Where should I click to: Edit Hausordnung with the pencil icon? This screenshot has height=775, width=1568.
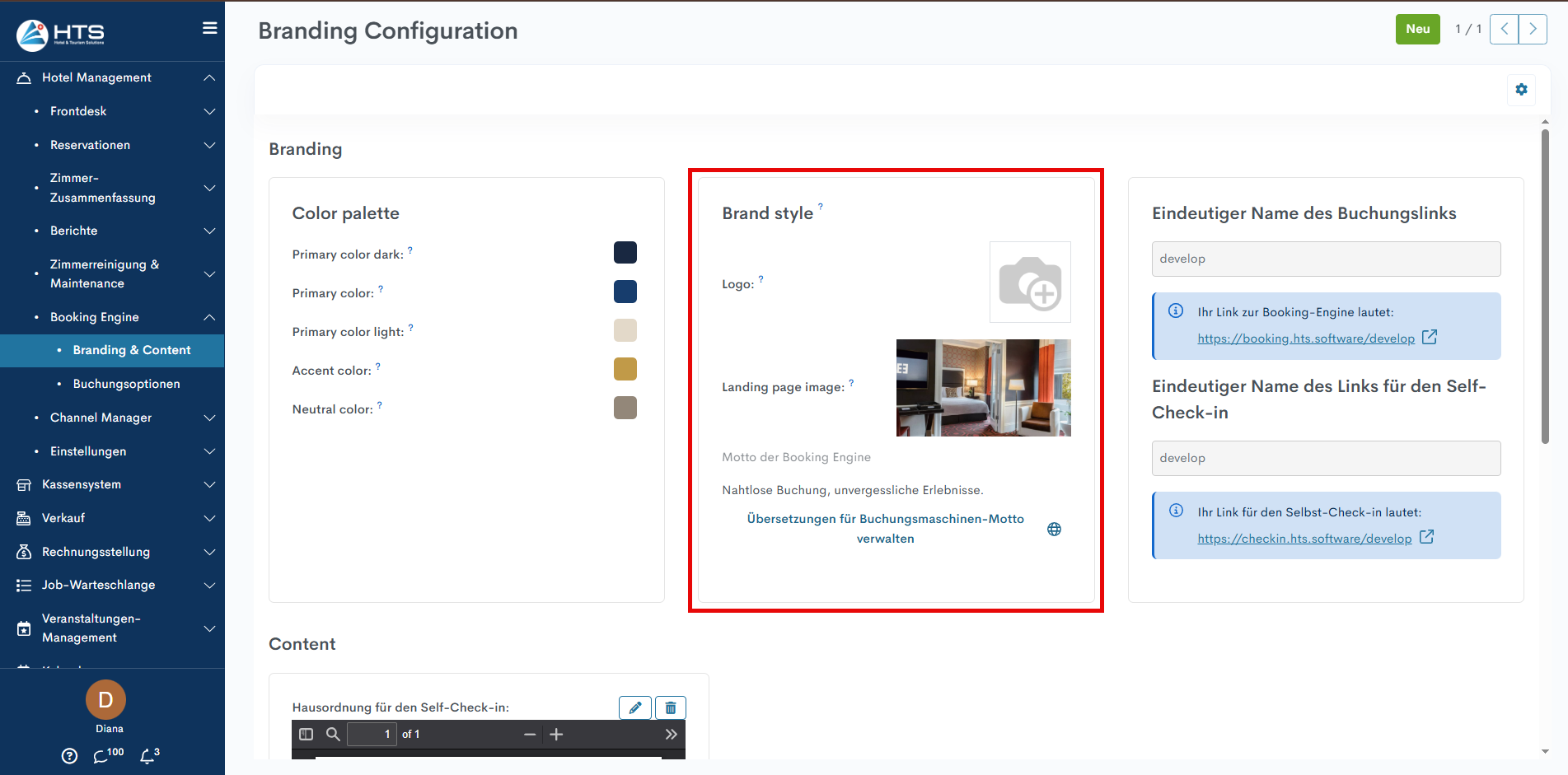click(635, 707)
